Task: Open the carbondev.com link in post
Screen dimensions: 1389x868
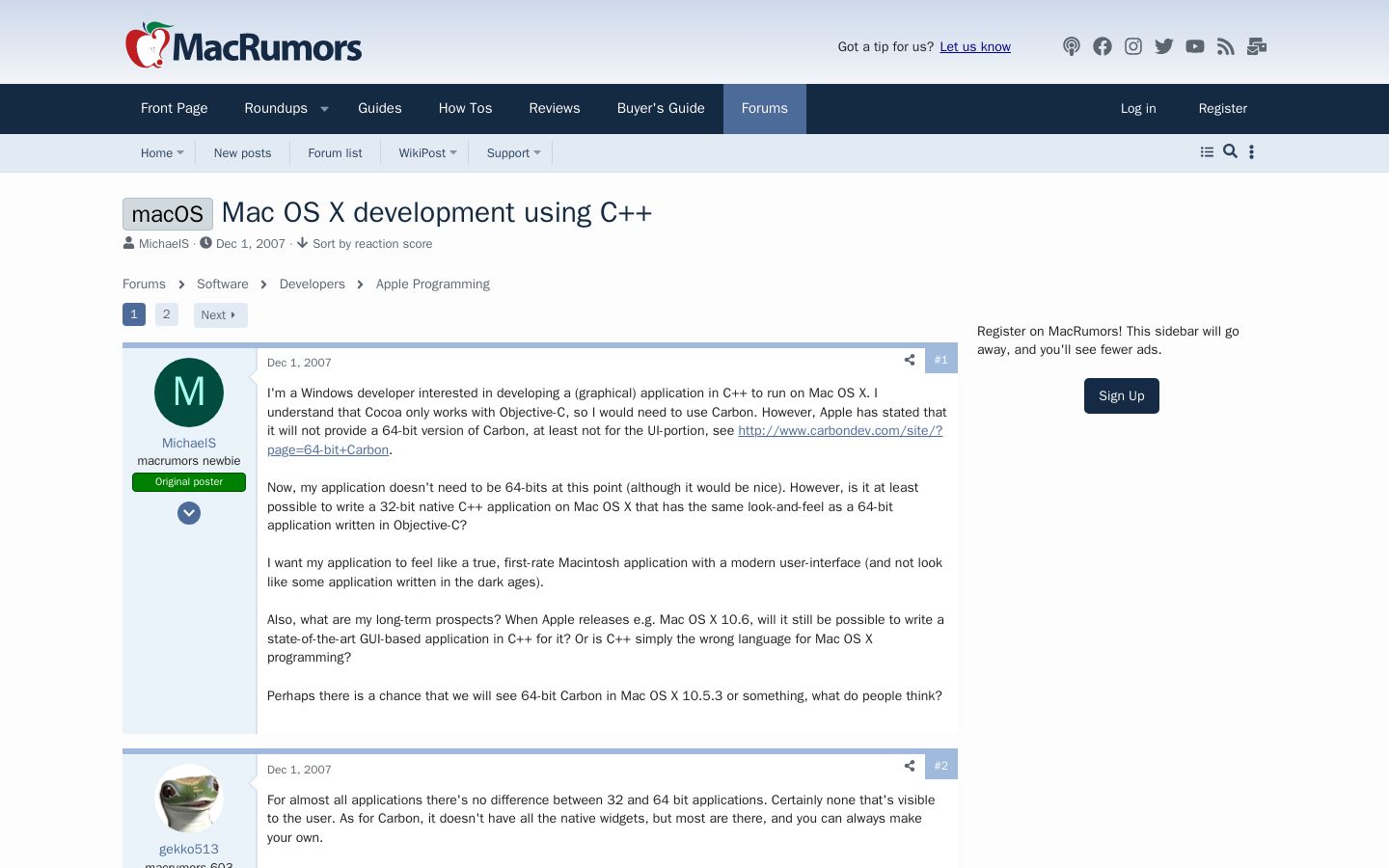Action: pos(605,440)
